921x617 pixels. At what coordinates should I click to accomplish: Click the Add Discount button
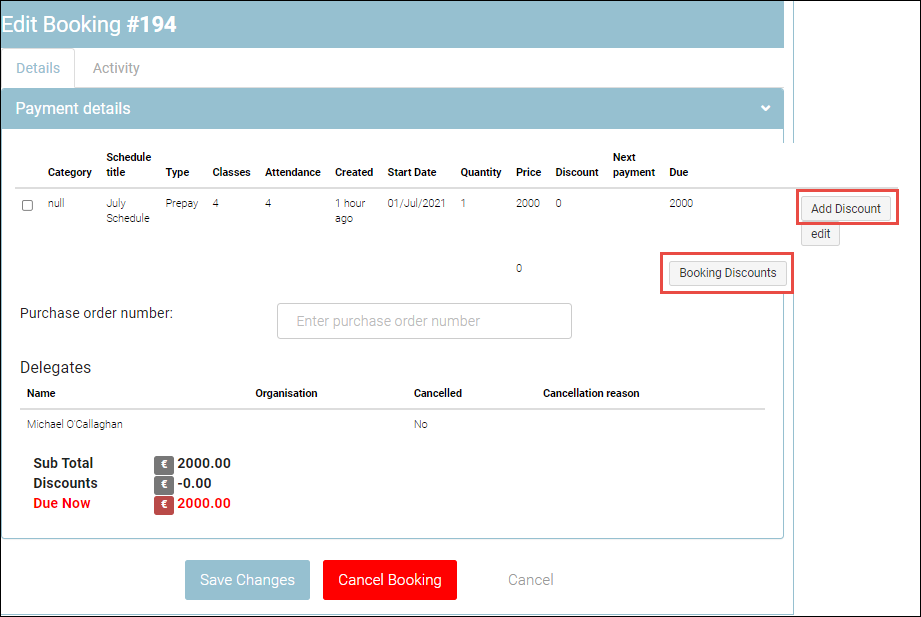coord(845,209)
